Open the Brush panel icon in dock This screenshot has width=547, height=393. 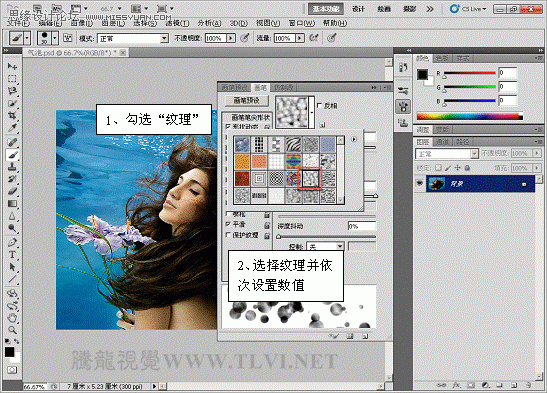[x=403, y=106]
